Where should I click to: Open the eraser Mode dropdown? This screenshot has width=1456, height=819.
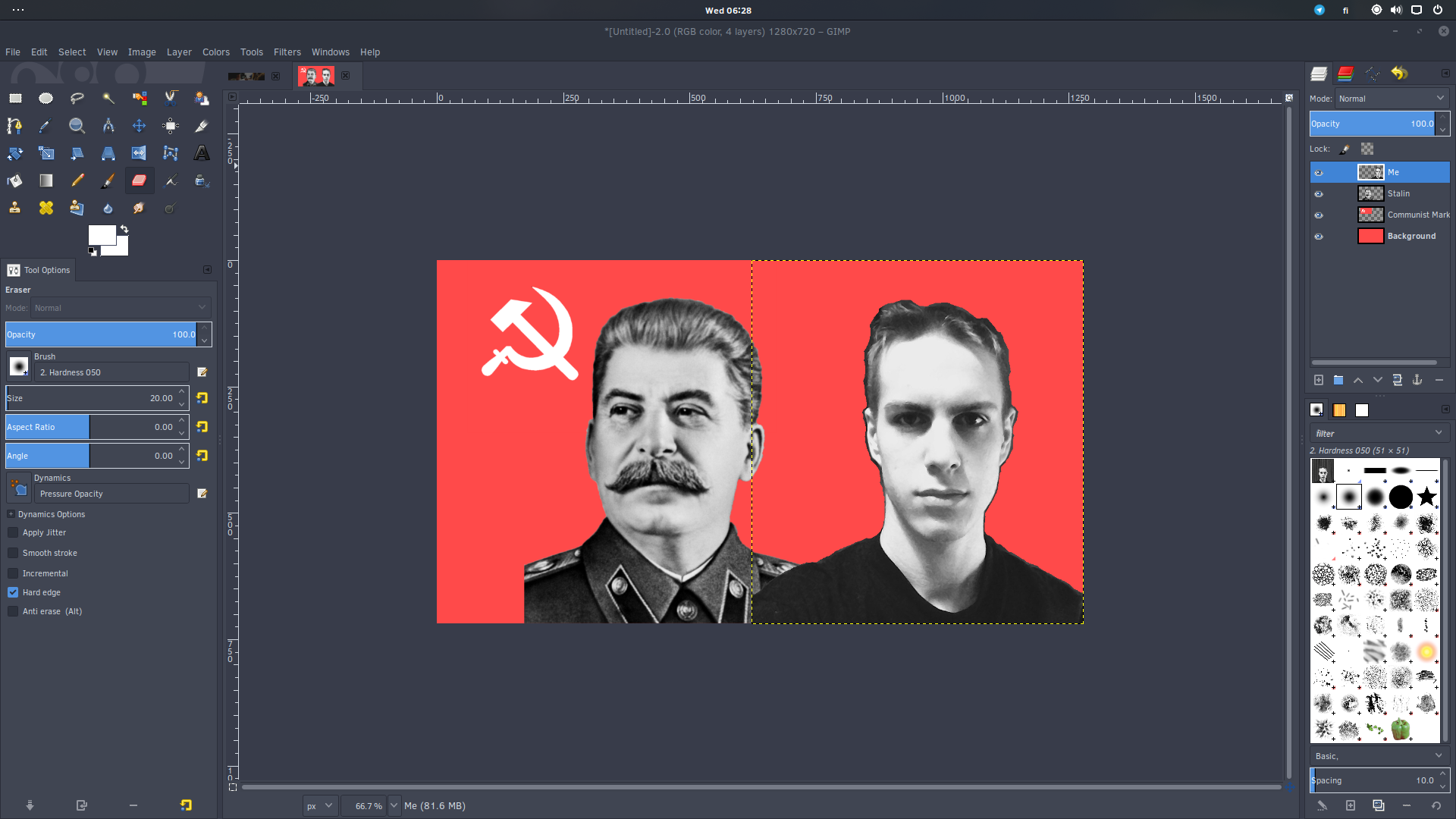[x=120, y=308]
